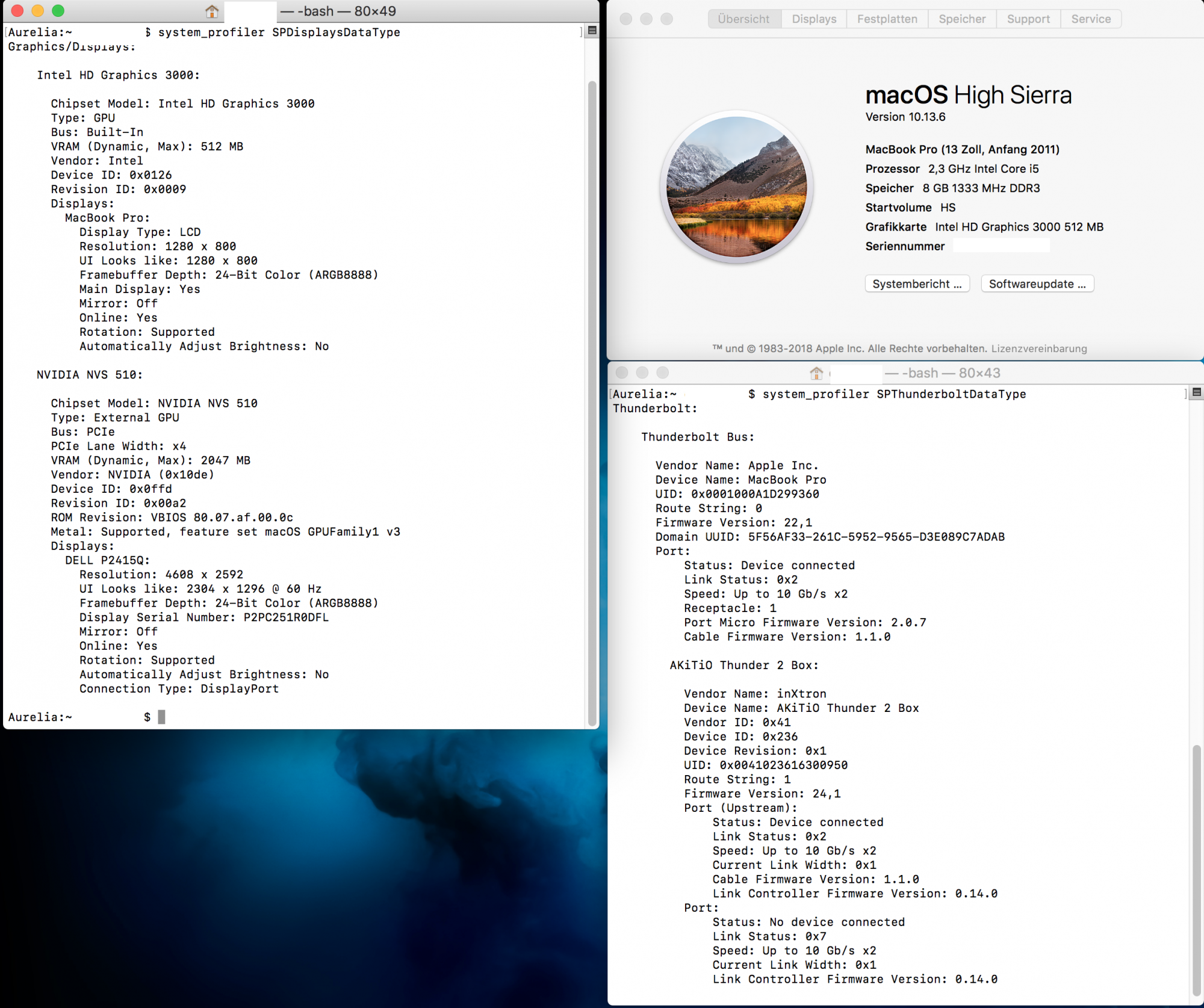Screen dimensions: 1204x1008
Task: Click the home folder icon in the 80×43 terminal title
Action: pos(816,373)
